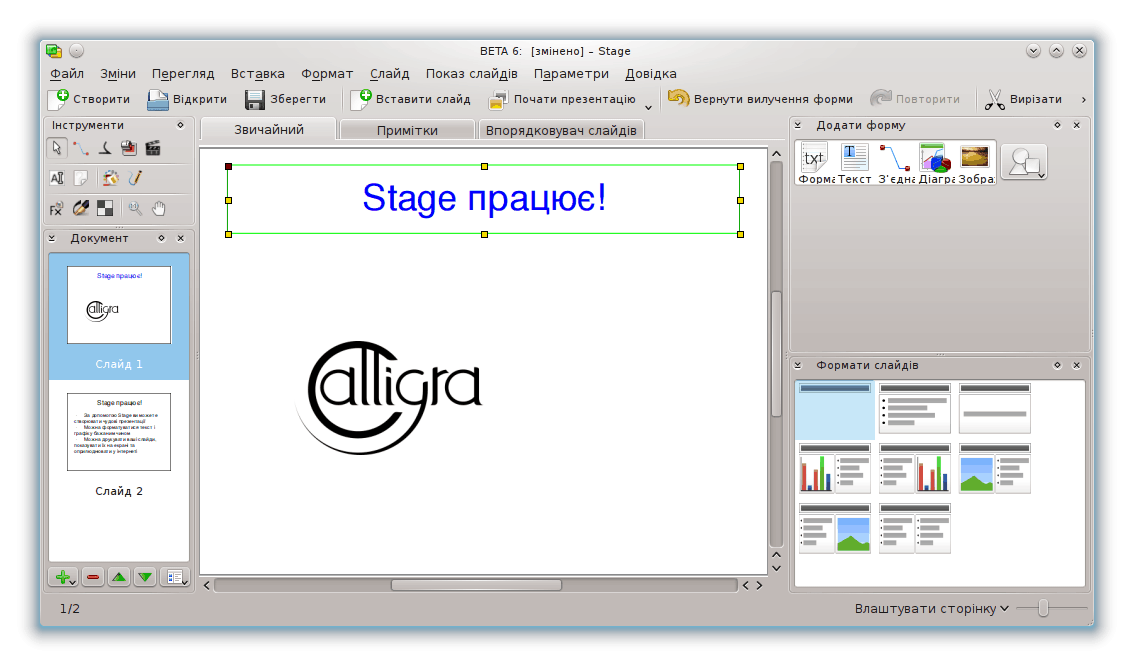Open the shapes collection dropdown button
Screen dimensions: 1134x666
pyautogui.click(x=1024, y=162)
